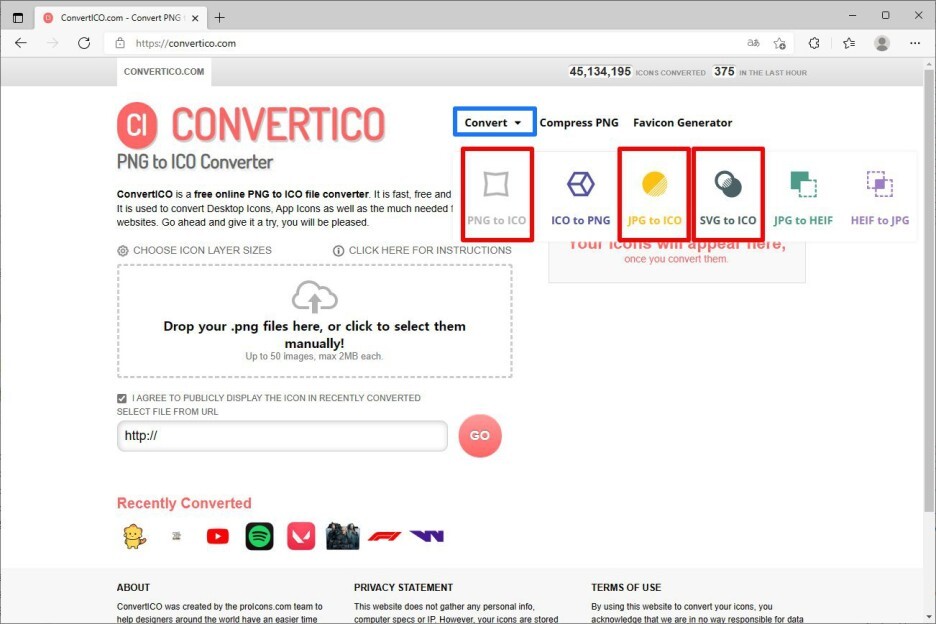Click the address bar URL
Screen dimensions: 936x624
[186, 43]
